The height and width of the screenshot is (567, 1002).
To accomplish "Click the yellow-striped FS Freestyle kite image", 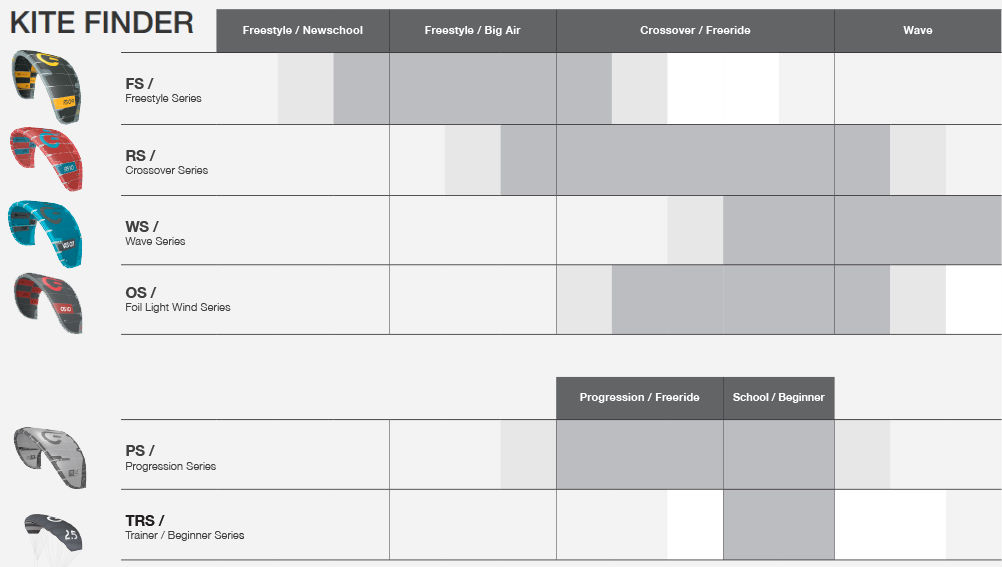I will pos(46,88).
